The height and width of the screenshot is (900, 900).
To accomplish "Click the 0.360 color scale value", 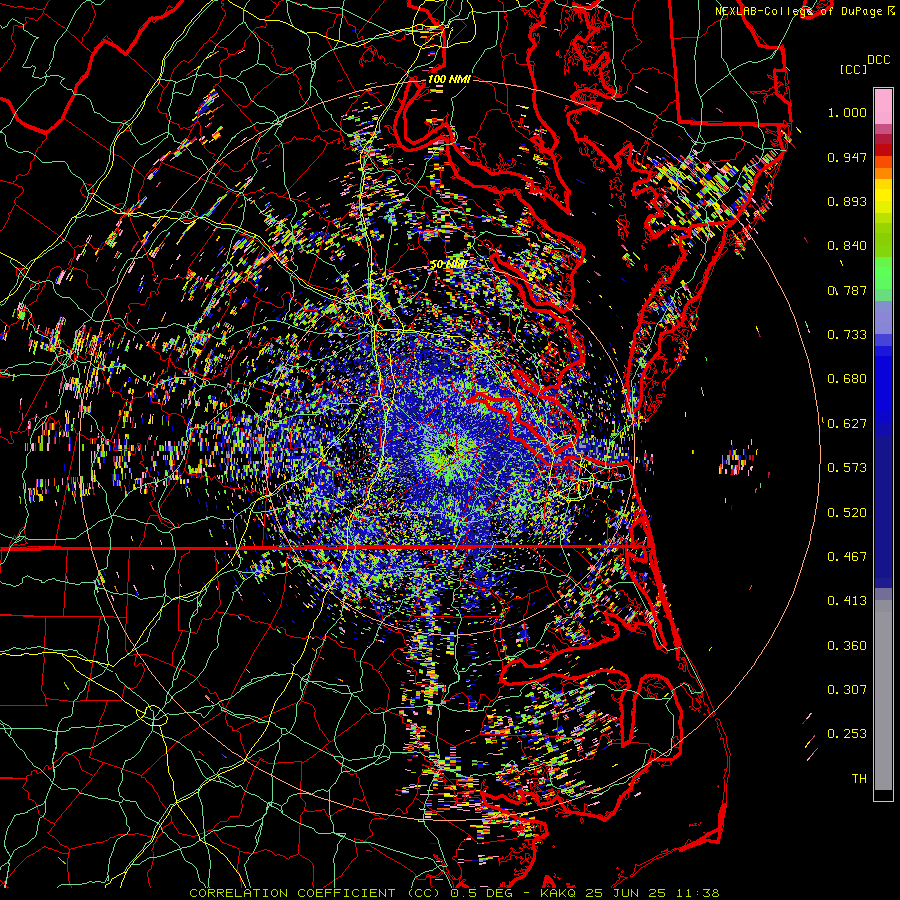I will (847, 646).
